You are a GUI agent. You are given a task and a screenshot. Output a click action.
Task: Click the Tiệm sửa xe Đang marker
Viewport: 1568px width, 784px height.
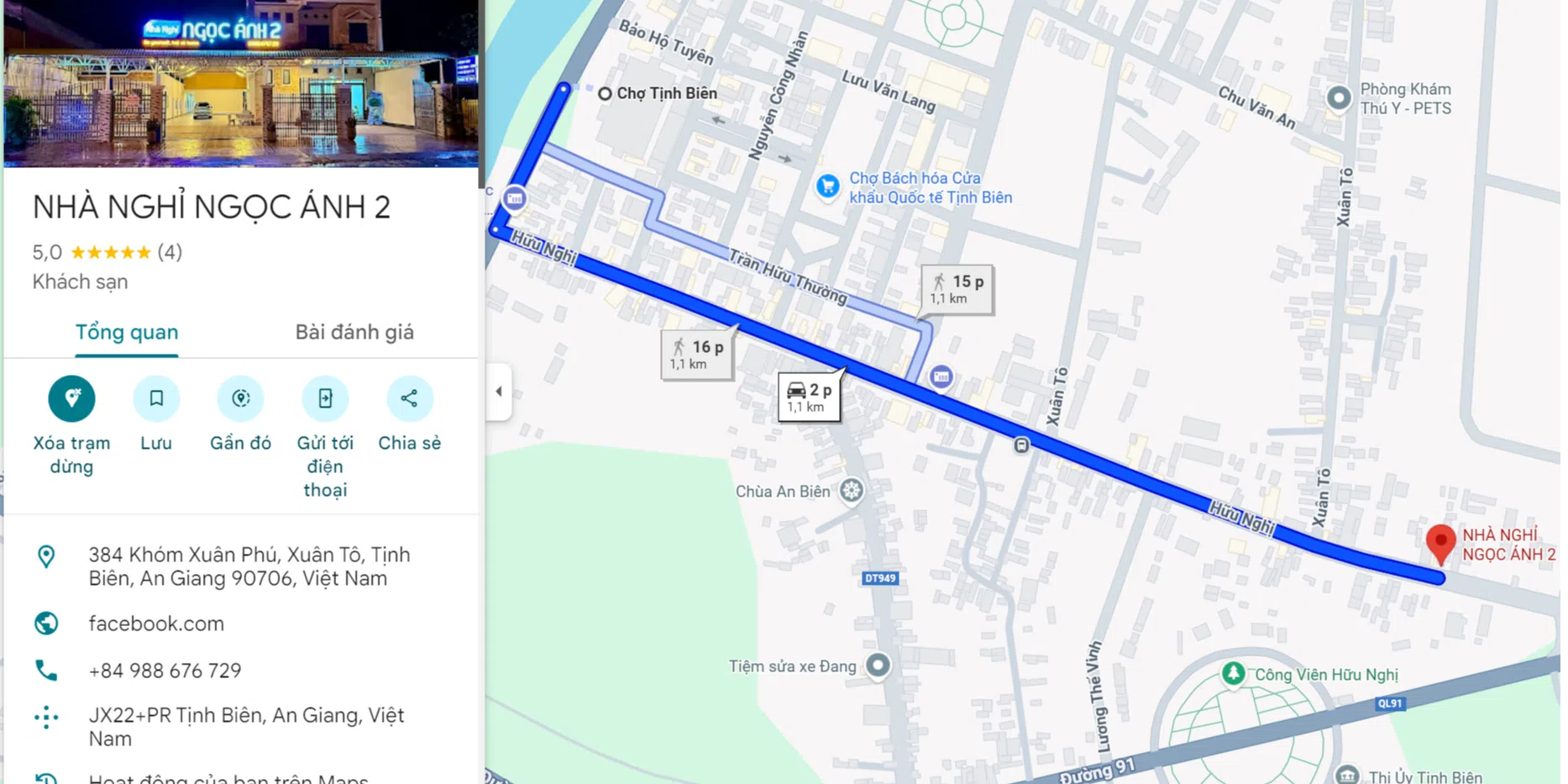tap(878, 666)
